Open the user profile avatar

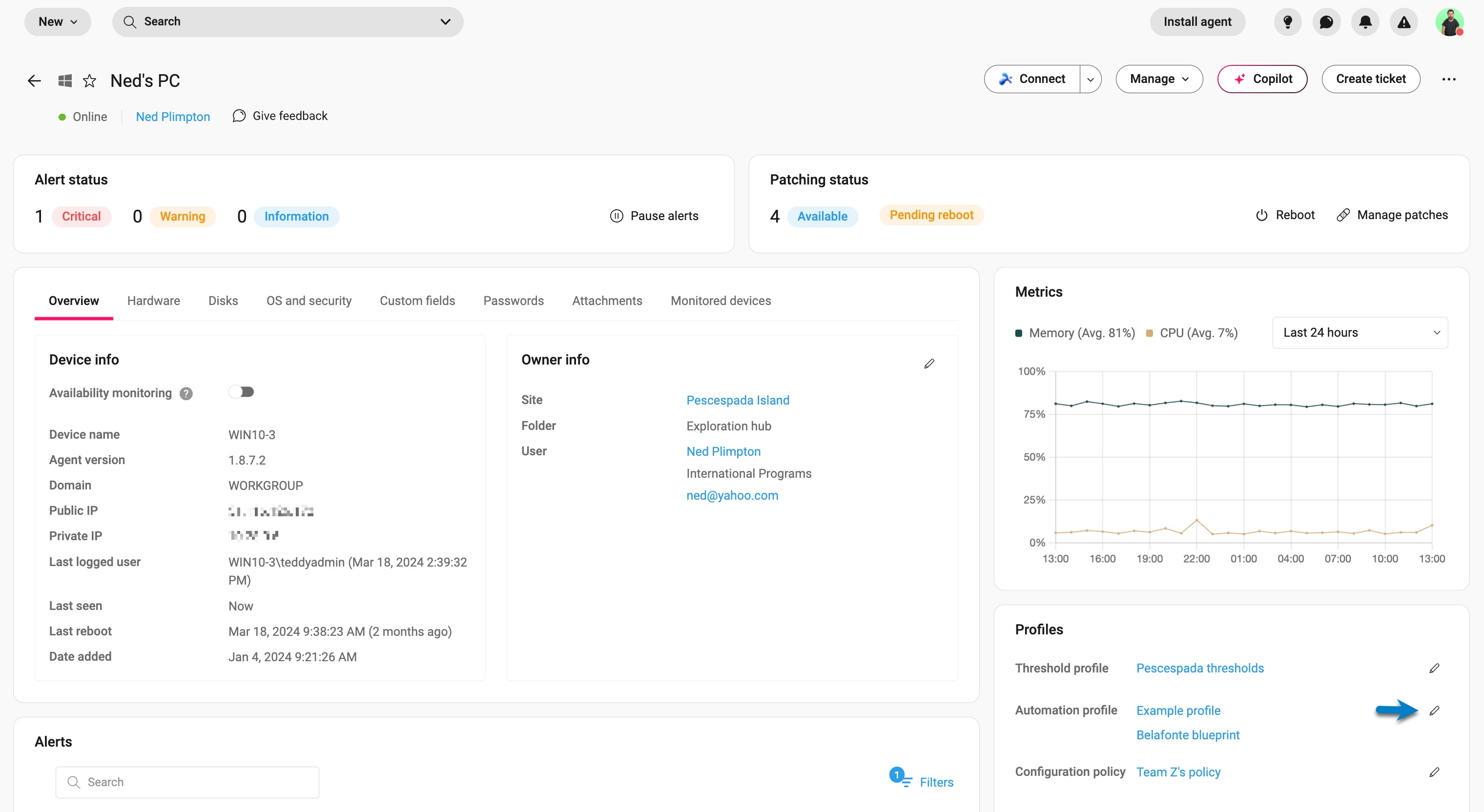[x=1449, y=22]
